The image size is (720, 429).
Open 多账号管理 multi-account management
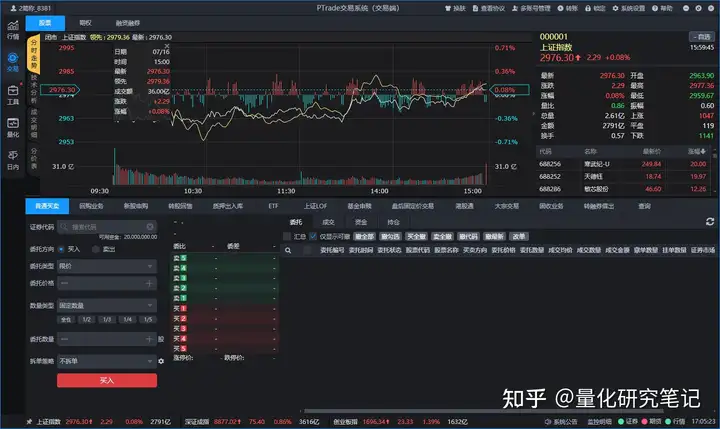tap(531, 8)
